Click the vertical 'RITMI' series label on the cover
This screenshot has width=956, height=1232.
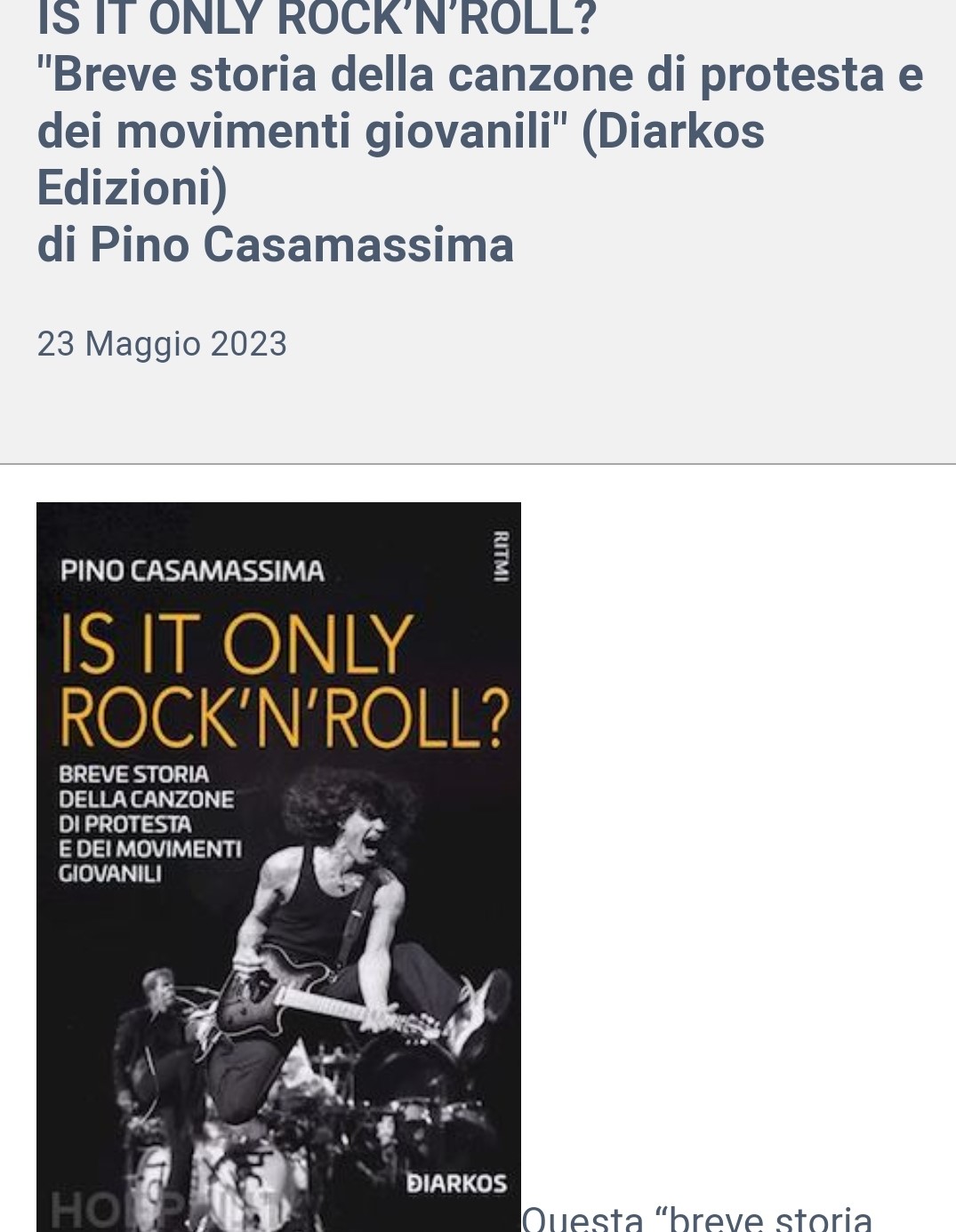[501, 556]
